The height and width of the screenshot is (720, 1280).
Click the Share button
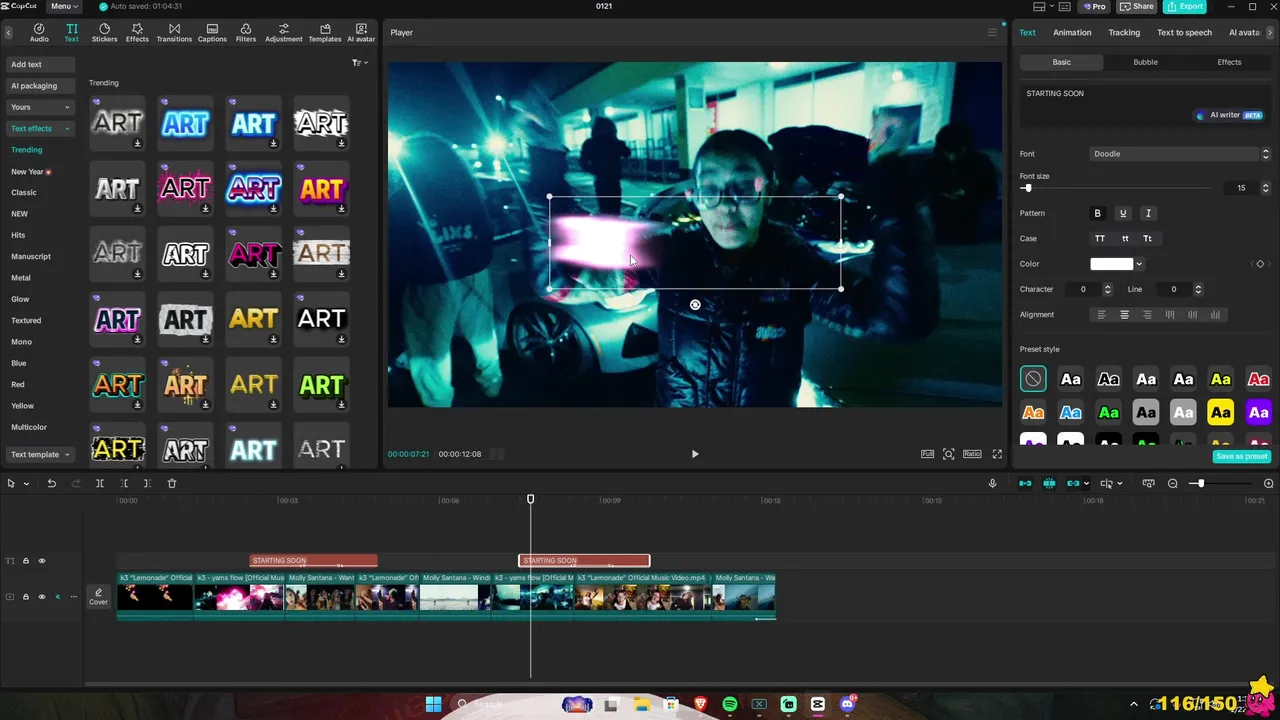pos(1137,6)
